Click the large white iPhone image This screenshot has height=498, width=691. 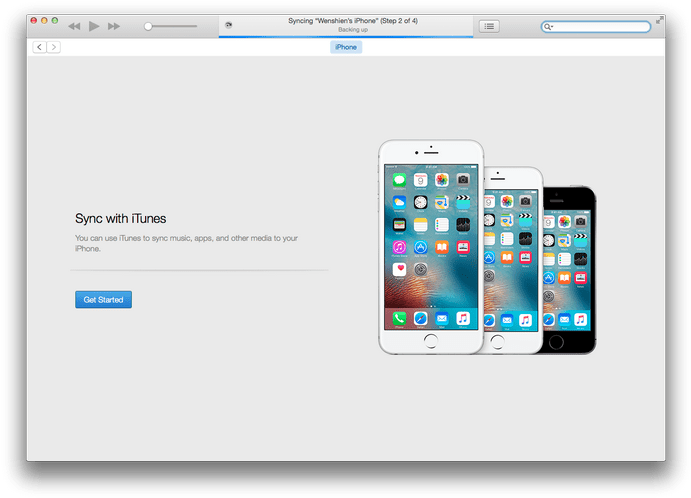tap(431, 247)
